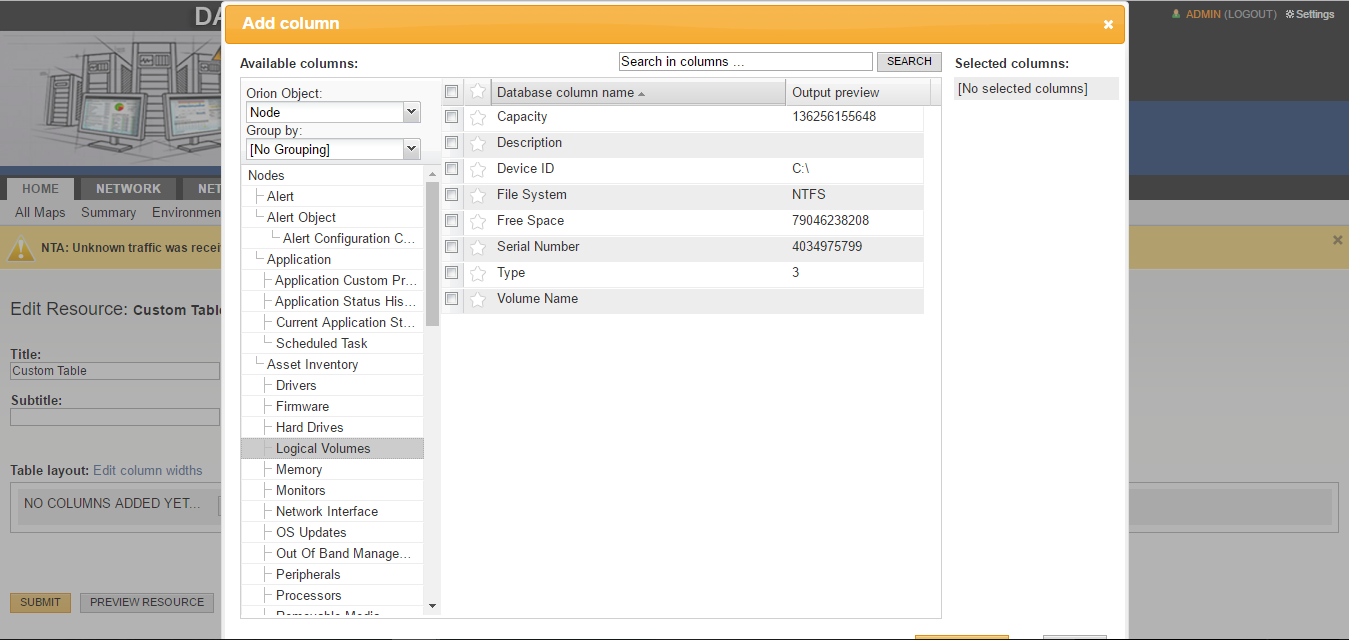
Task: Switch to the NETWORK tab
Action: (128, 189)
